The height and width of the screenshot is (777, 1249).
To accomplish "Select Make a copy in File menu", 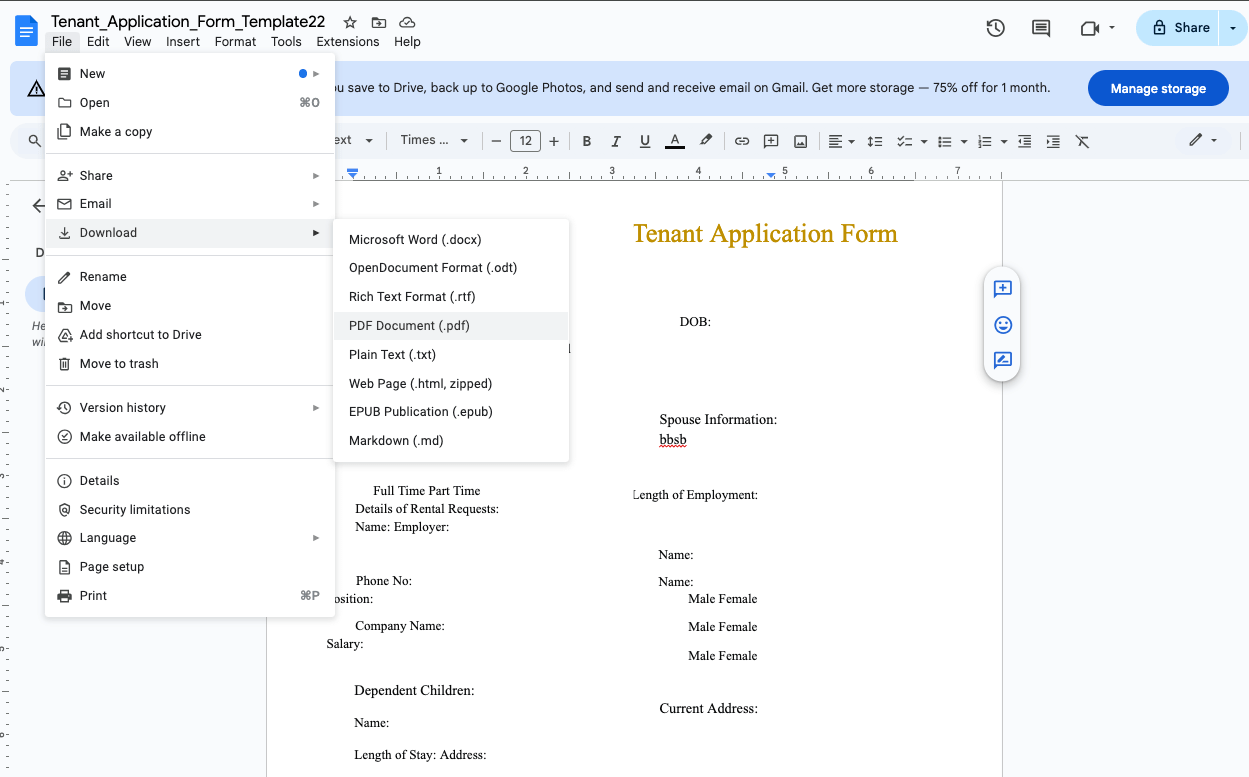I will pos(190,132).
